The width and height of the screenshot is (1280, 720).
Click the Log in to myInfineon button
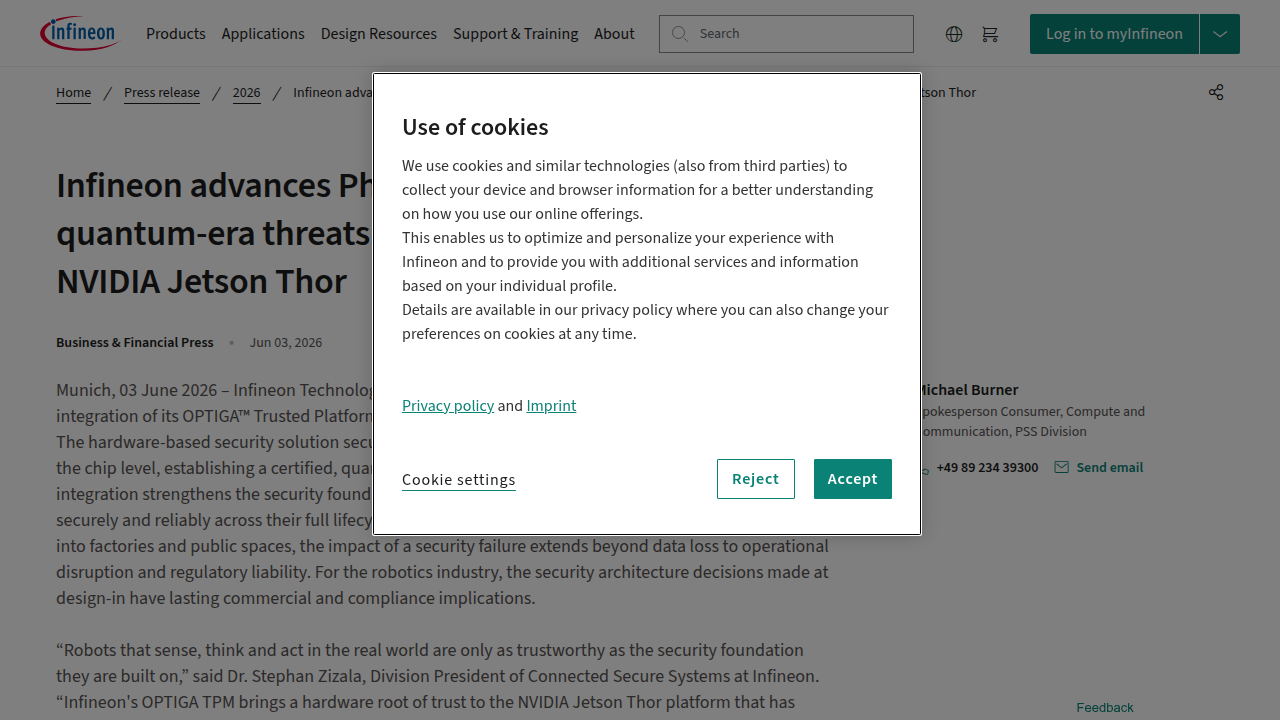point(1114,34)
